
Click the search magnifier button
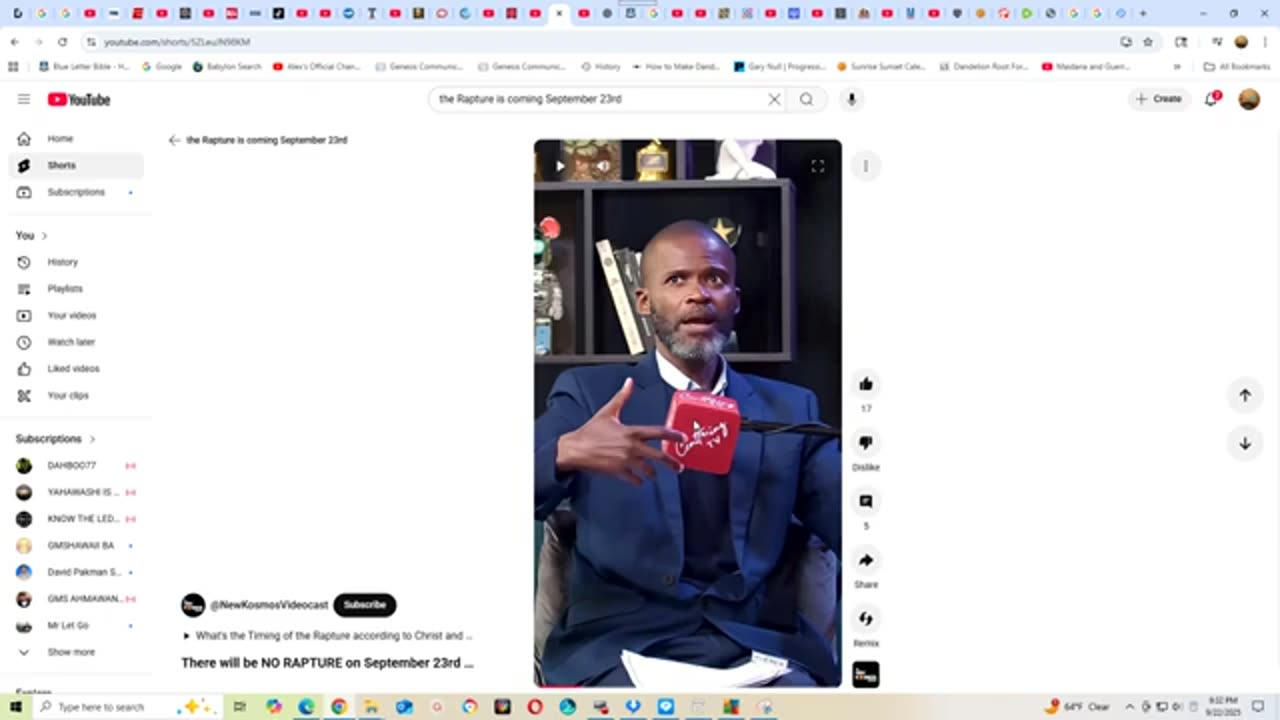pyautogui.click(x=806, y=99)
